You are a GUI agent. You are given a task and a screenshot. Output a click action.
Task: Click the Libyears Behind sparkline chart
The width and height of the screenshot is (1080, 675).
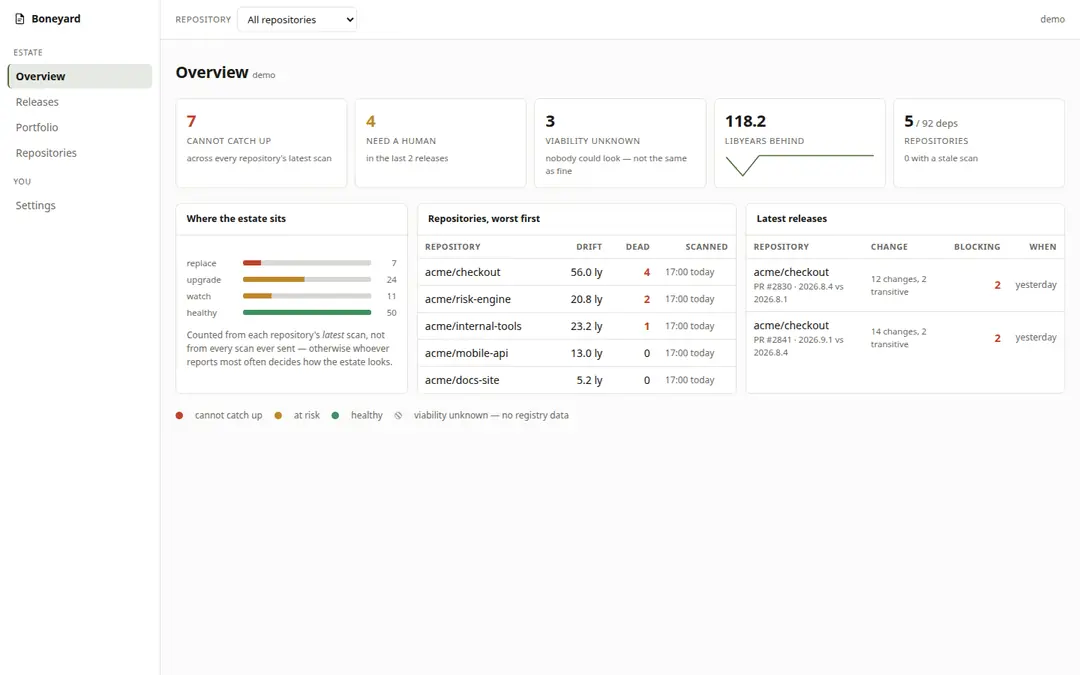(799, 165)
